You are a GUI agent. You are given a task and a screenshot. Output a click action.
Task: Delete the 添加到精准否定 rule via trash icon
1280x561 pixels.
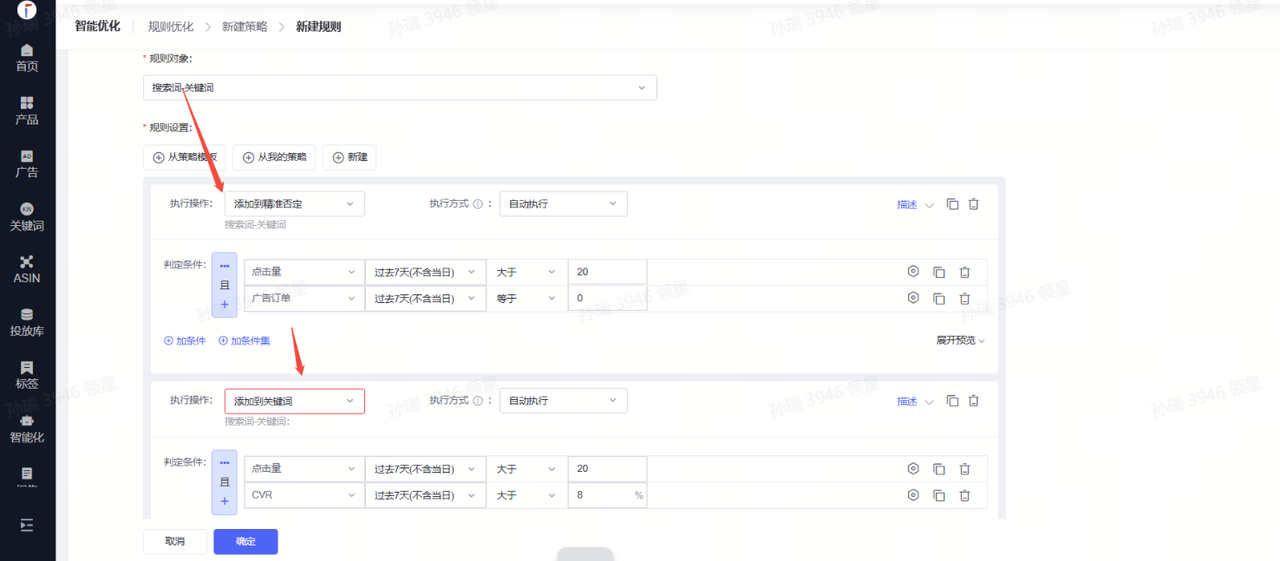coord(973,204)
